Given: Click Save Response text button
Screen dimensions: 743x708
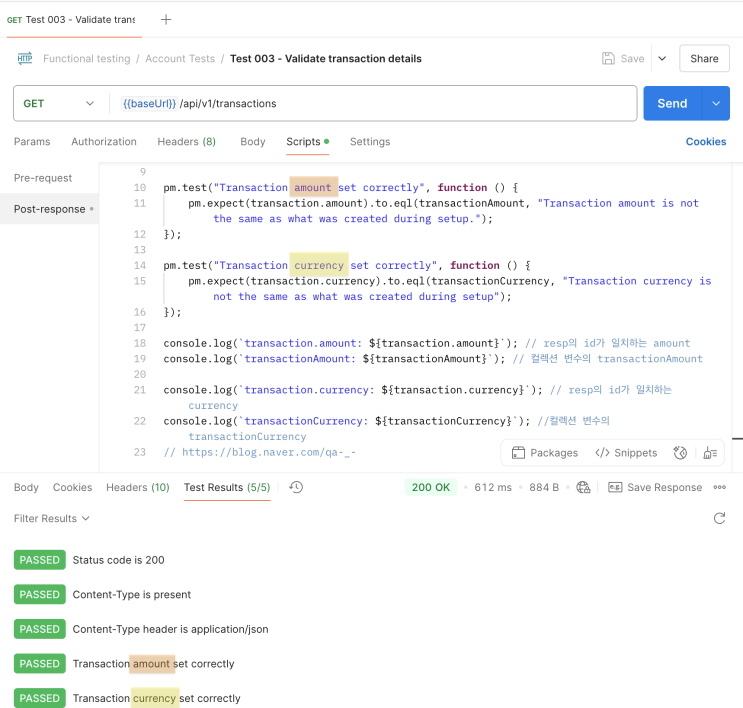Looking at the screenshot, I should (664, 487).
